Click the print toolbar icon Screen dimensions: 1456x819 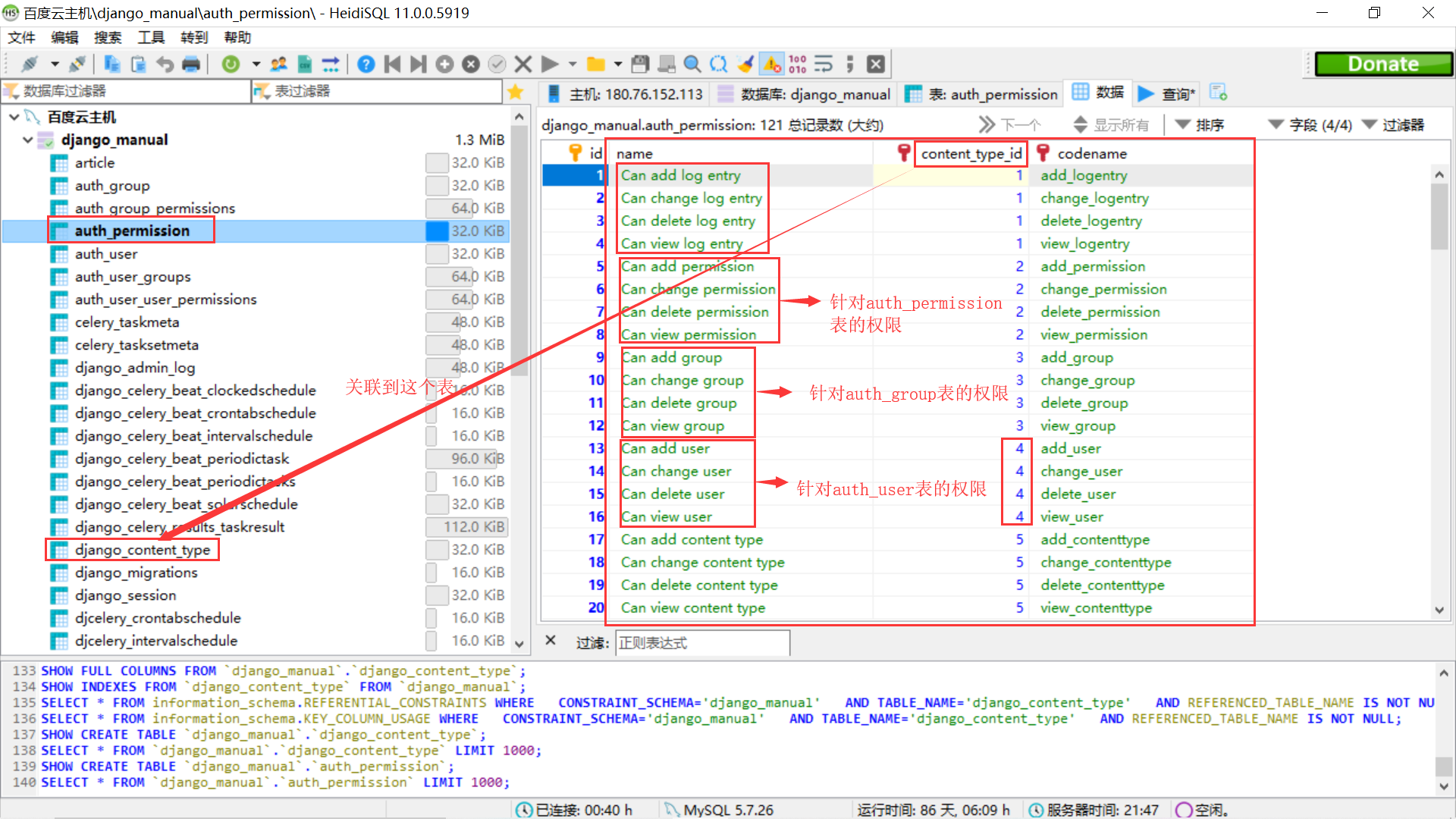[191, 64]
